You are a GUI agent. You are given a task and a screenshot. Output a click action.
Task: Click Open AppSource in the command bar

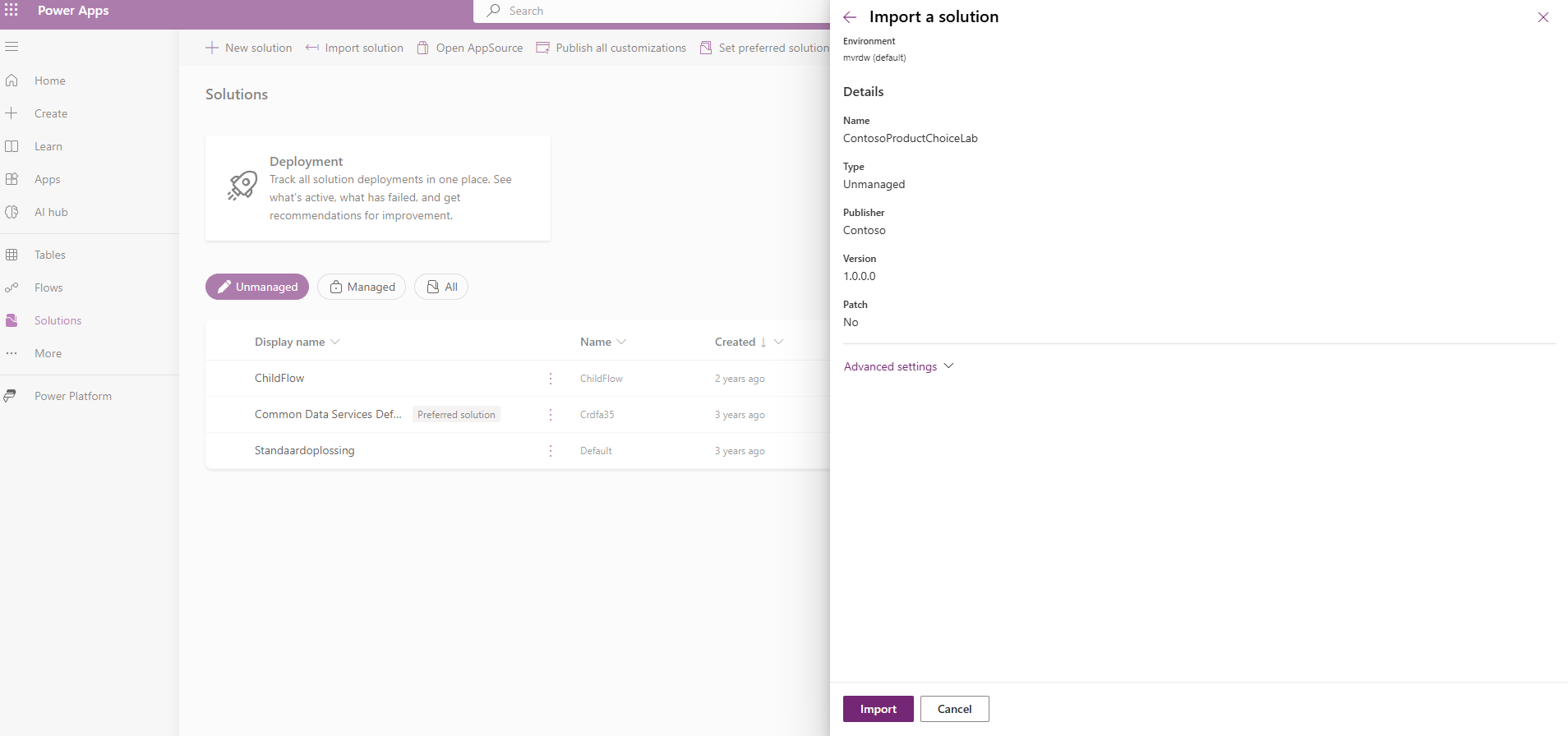point(470,48)
